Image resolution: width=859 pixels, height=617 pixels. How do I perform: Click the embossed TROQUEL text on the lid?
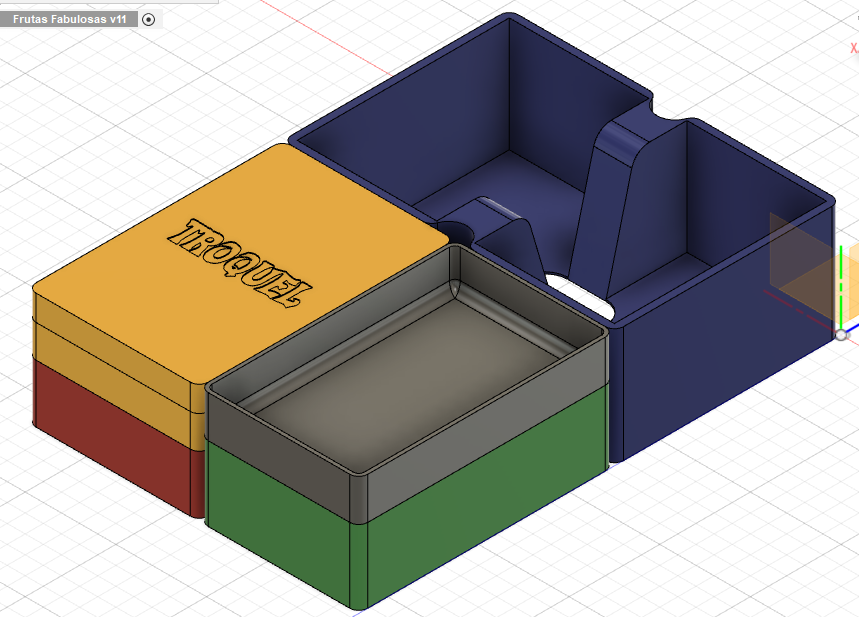click(x=240, y=262)
